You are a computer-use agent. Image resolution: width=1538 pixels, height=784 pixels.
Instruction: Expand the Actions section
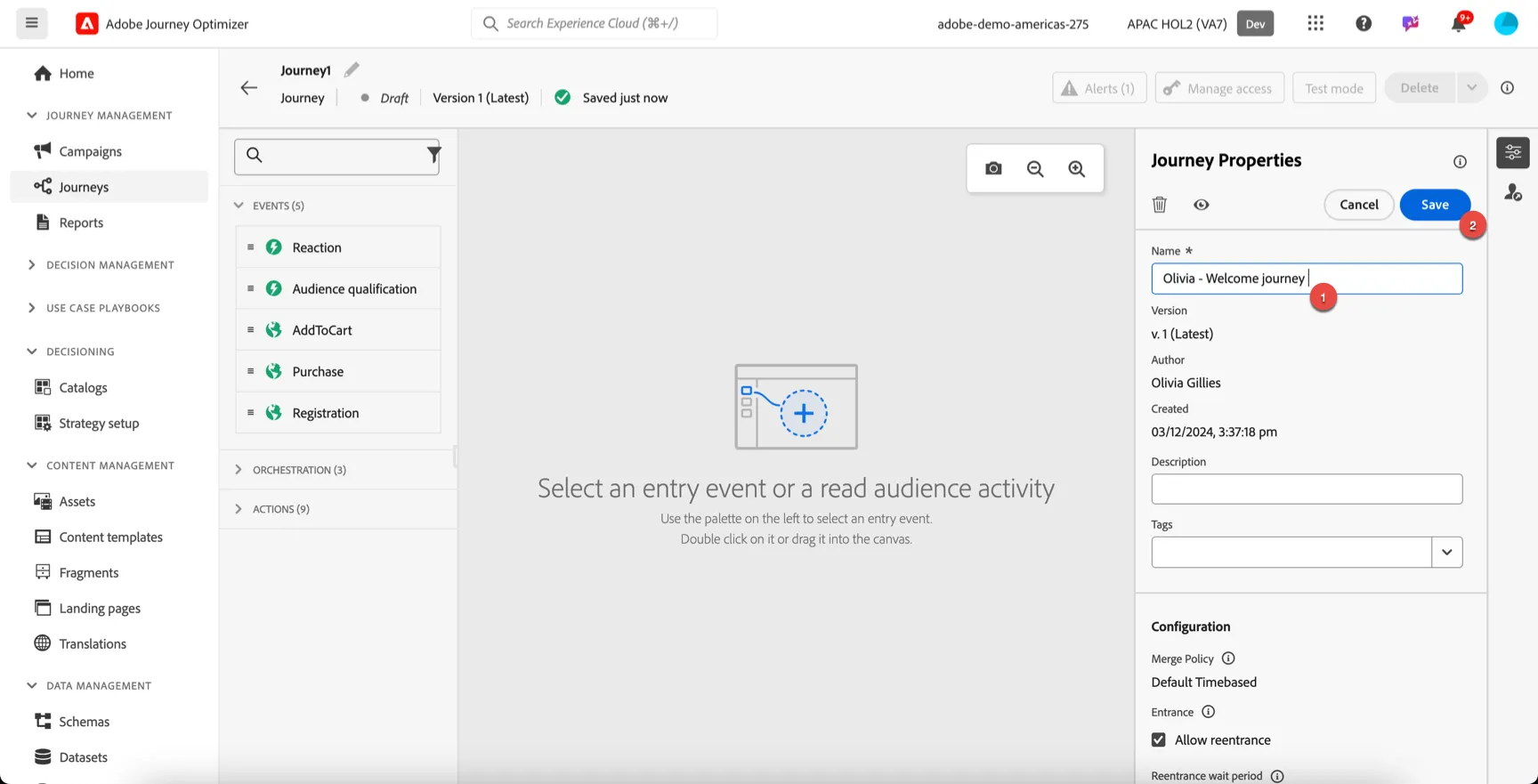[239, 508]
